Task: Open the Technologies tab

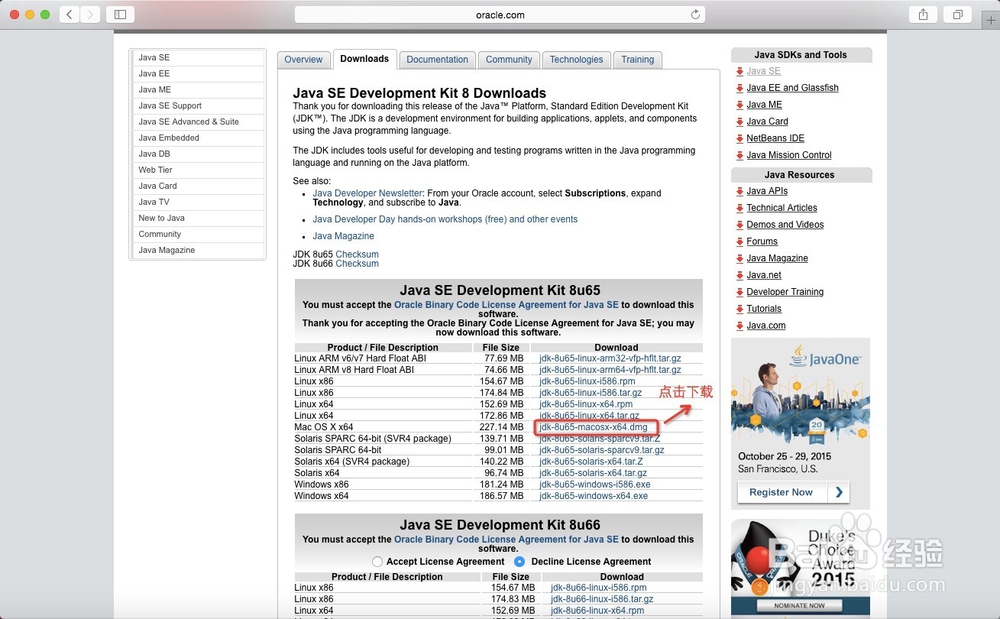Action: (x=576, y=59)
